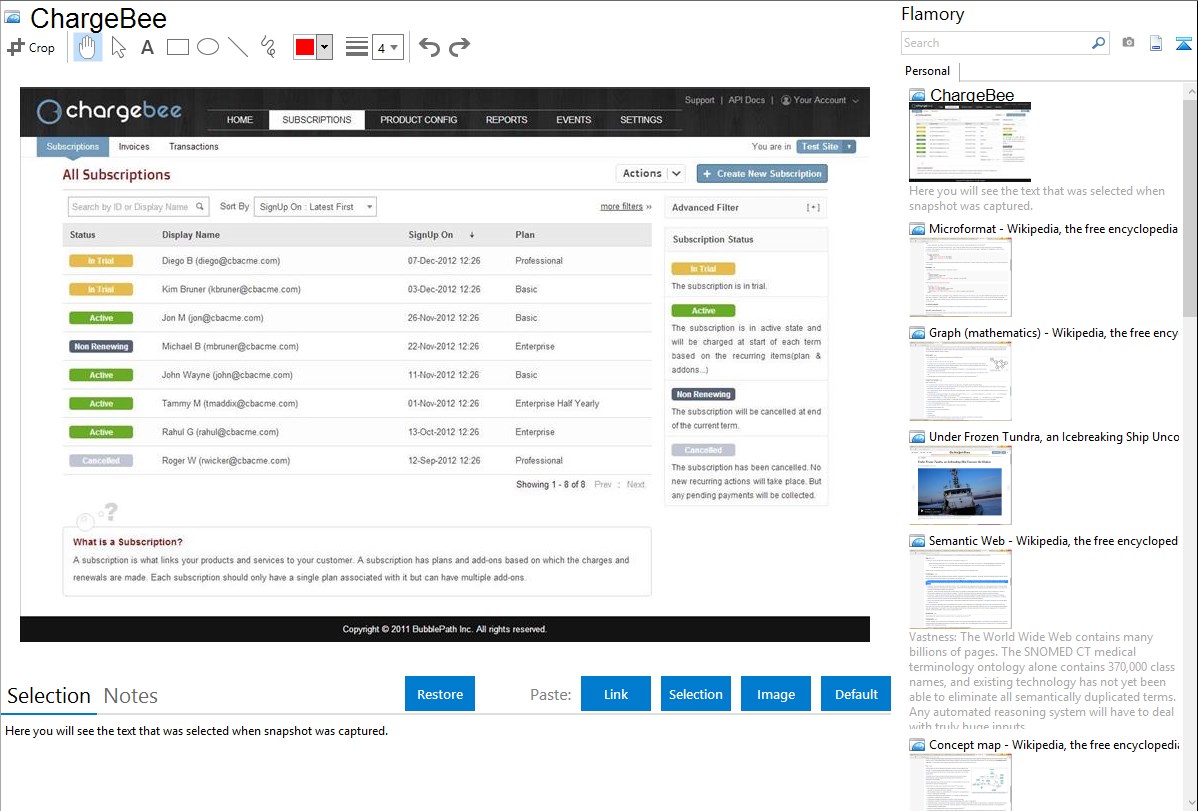Viewport: 1198px width, 811px height.
Task: Go to the Invoices subtab
Action: coord(134,147)
